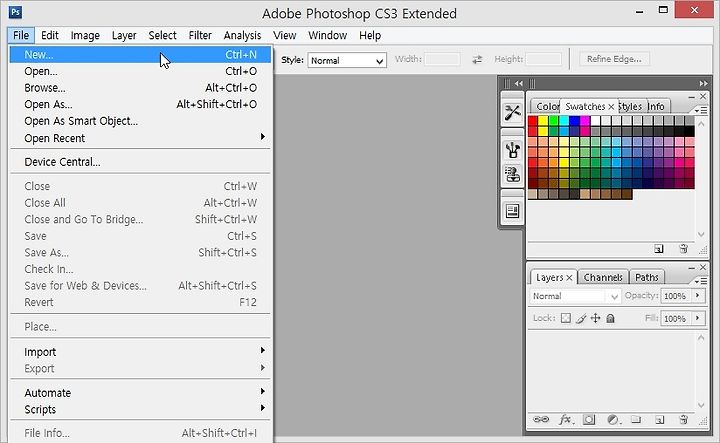Screen dimensions: 720x443
Task: Toggle lock image pixels brush icon
Action: (x=581, y=318)
